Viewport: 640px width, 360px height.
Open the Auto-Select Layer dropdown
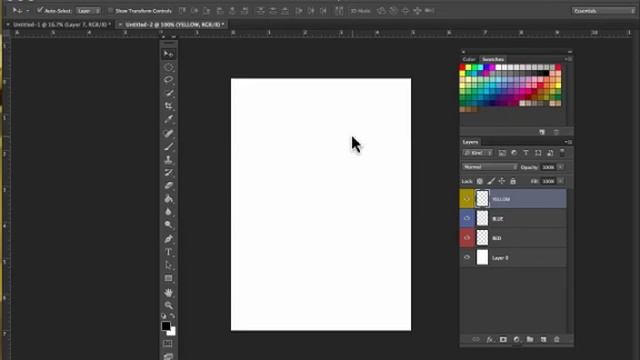click(88, 11)
